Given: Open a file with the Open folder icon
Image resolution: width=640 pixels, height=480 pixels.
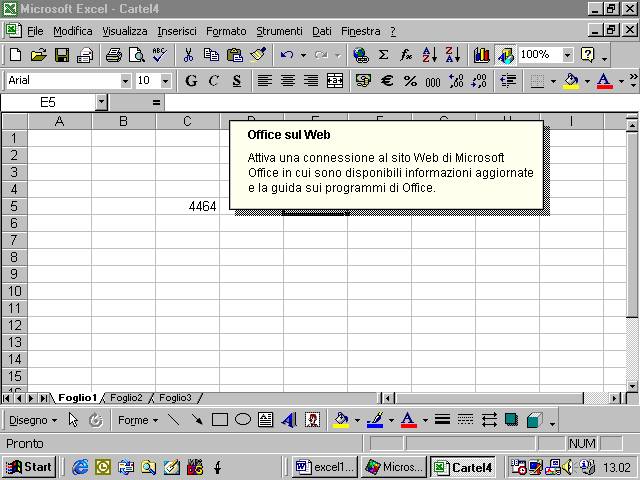Looking at the screenshot, I should click(39, 55).
